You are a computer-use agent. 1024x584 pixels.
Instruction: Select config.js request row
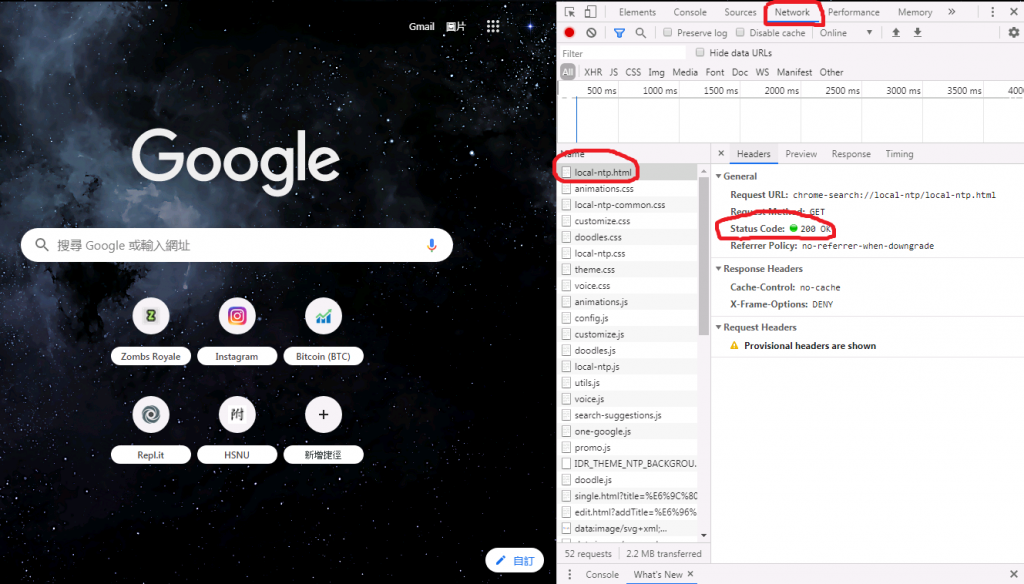click(x=628, y=317)
